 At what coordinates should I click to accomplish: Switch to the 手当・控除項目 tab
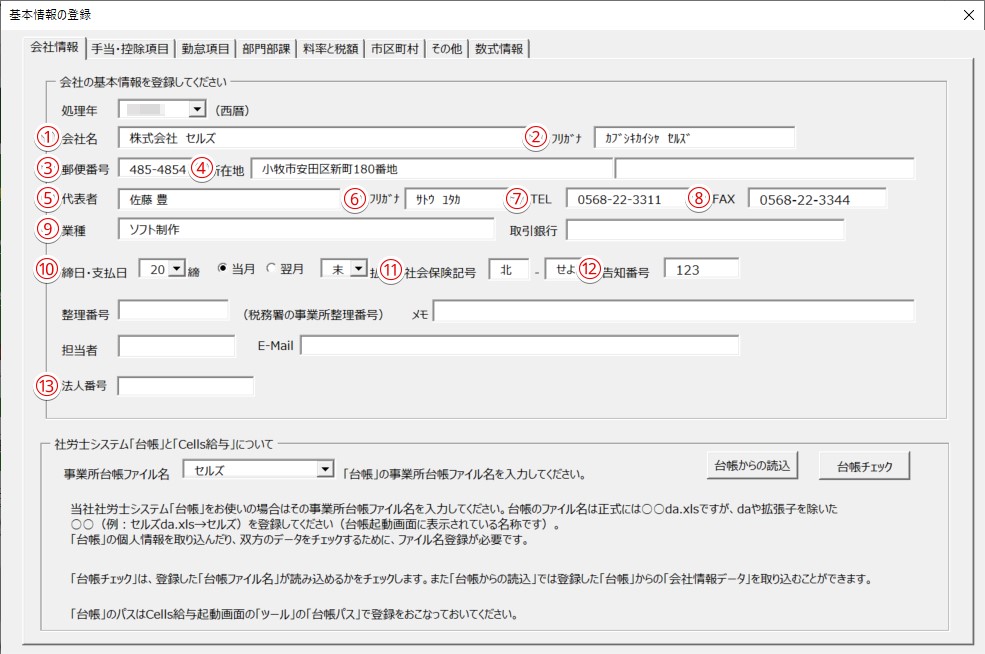click(x=130, y=48)
